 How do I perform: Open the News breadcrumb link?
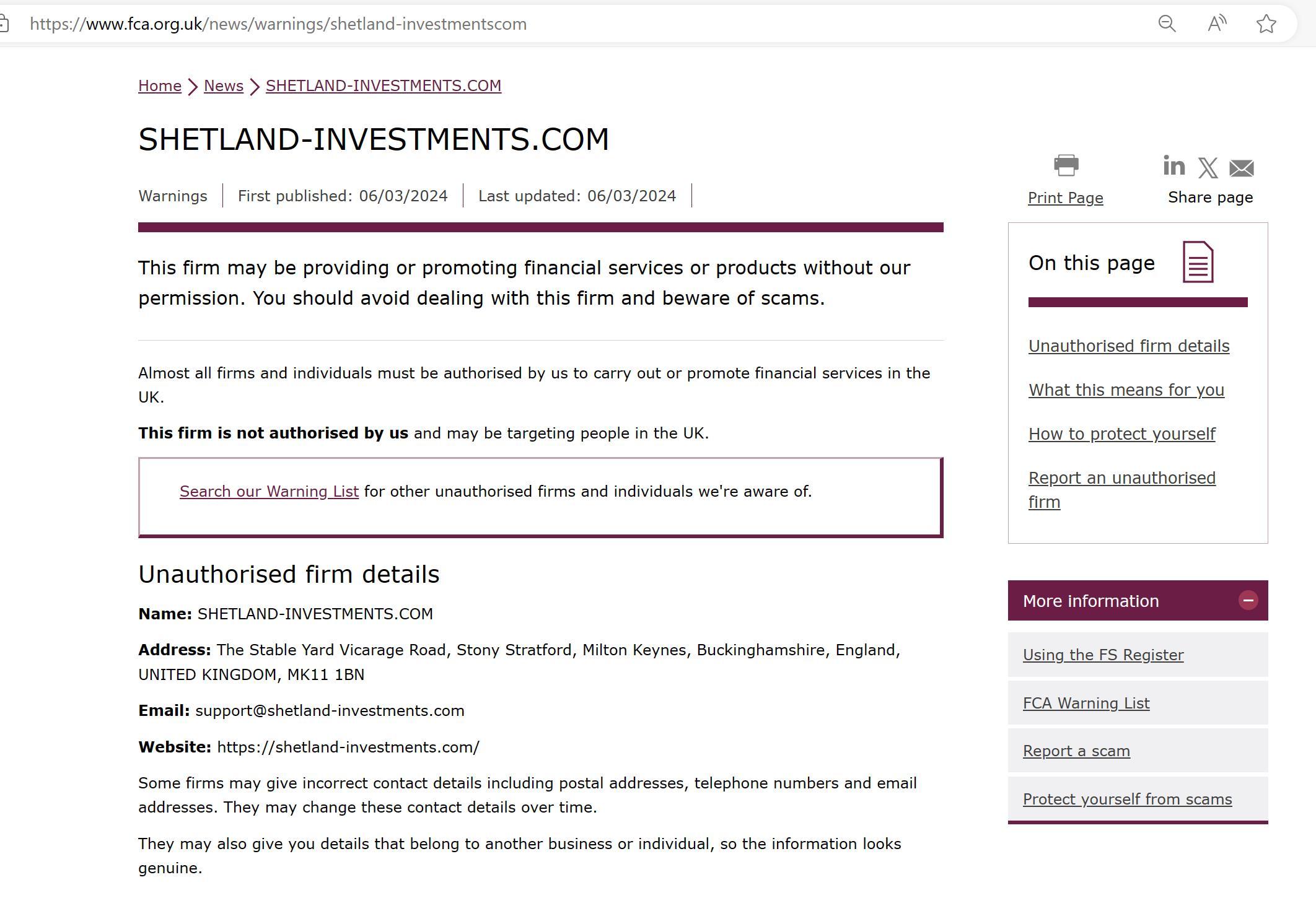tap(224, 85)
